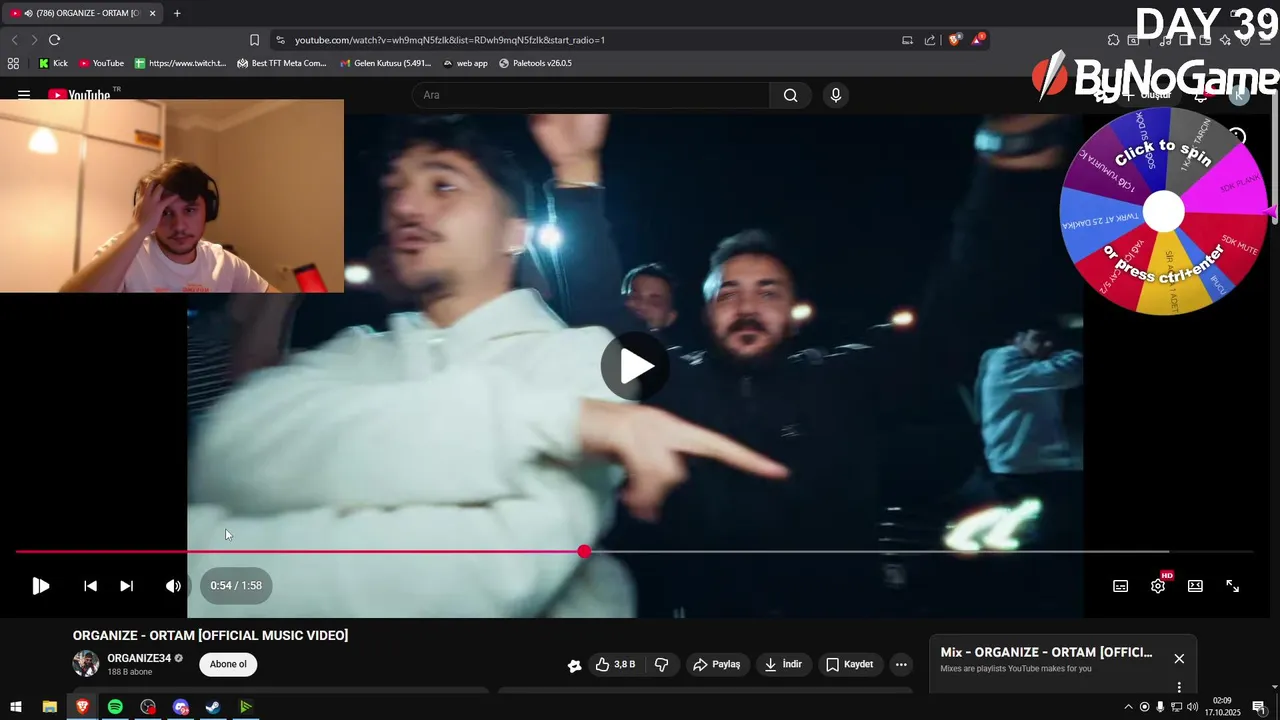Go to previous video in playlist
Image resolution: width=1280 pixels, height=720 pixels.
(x=90, y=586)
